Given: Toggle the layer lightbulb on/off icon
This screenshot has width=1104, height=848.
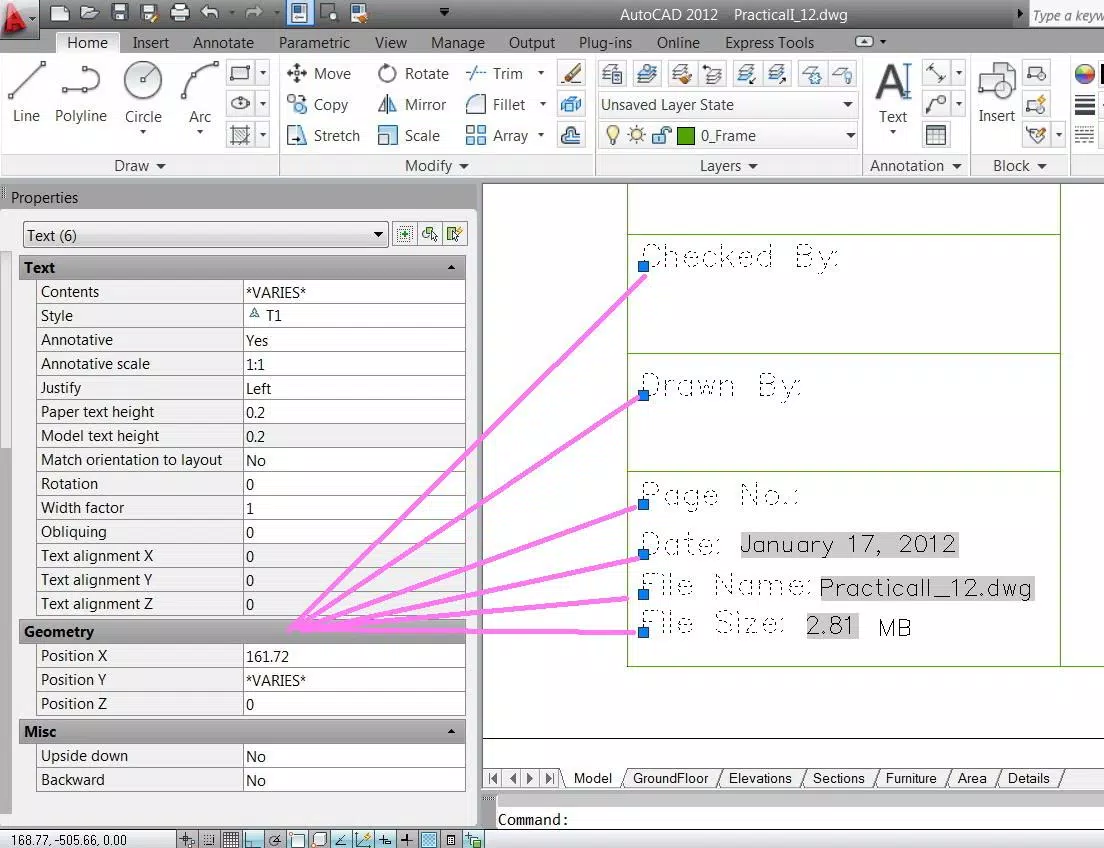Looking at the screenshot, I should (x=613, y=135).
